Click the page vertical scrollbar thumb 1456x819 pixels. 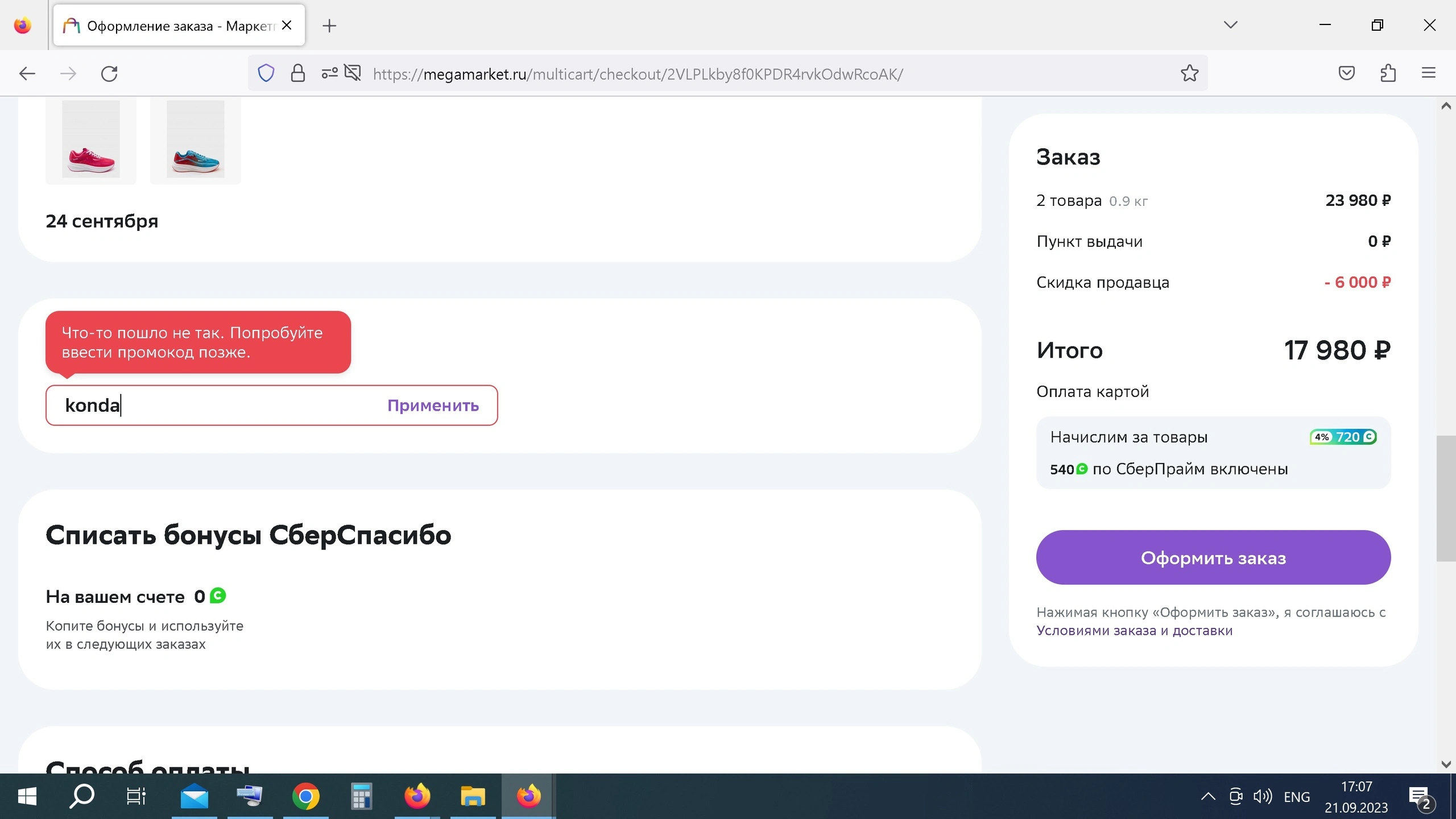1446,499
